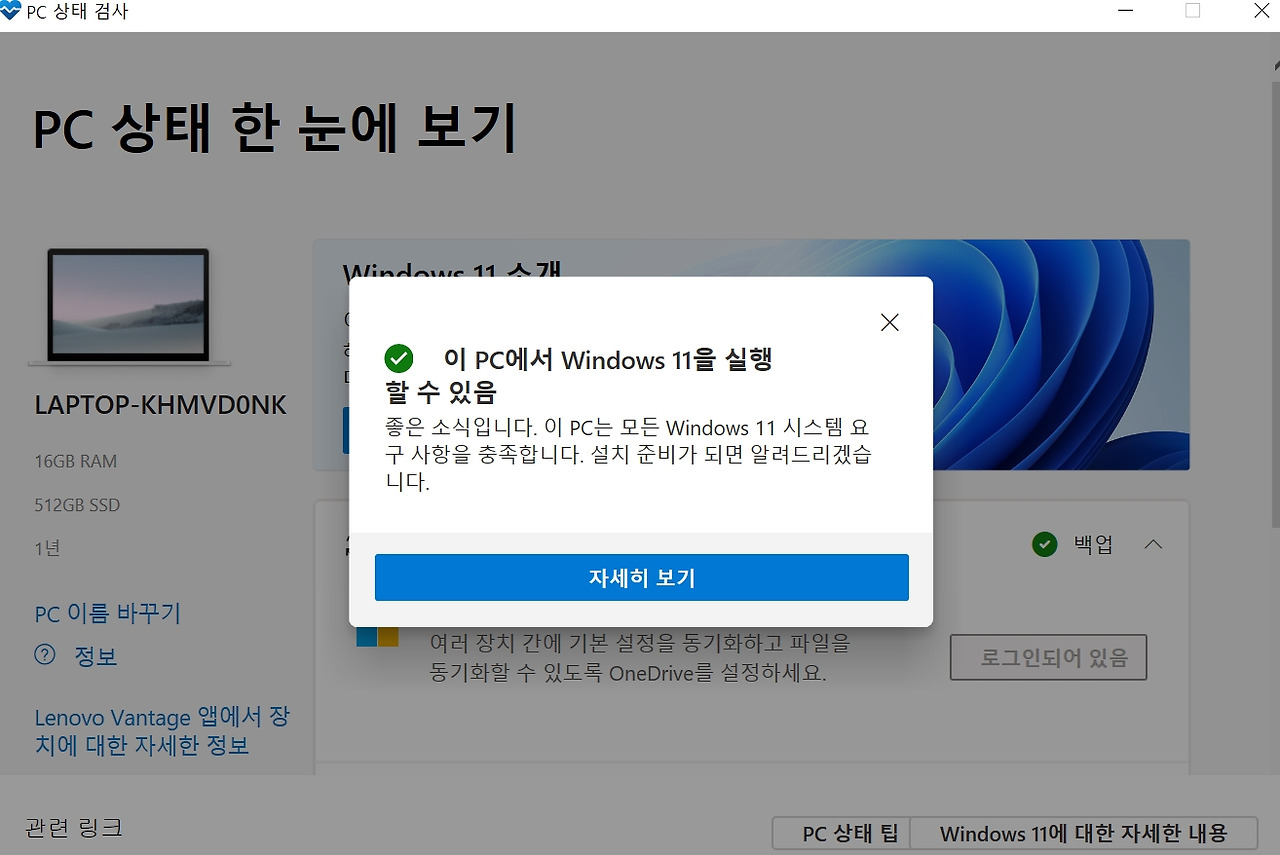The image size is (1280, 855).
Task: Click the 자세히 보기 button
Action: point(641,577)
